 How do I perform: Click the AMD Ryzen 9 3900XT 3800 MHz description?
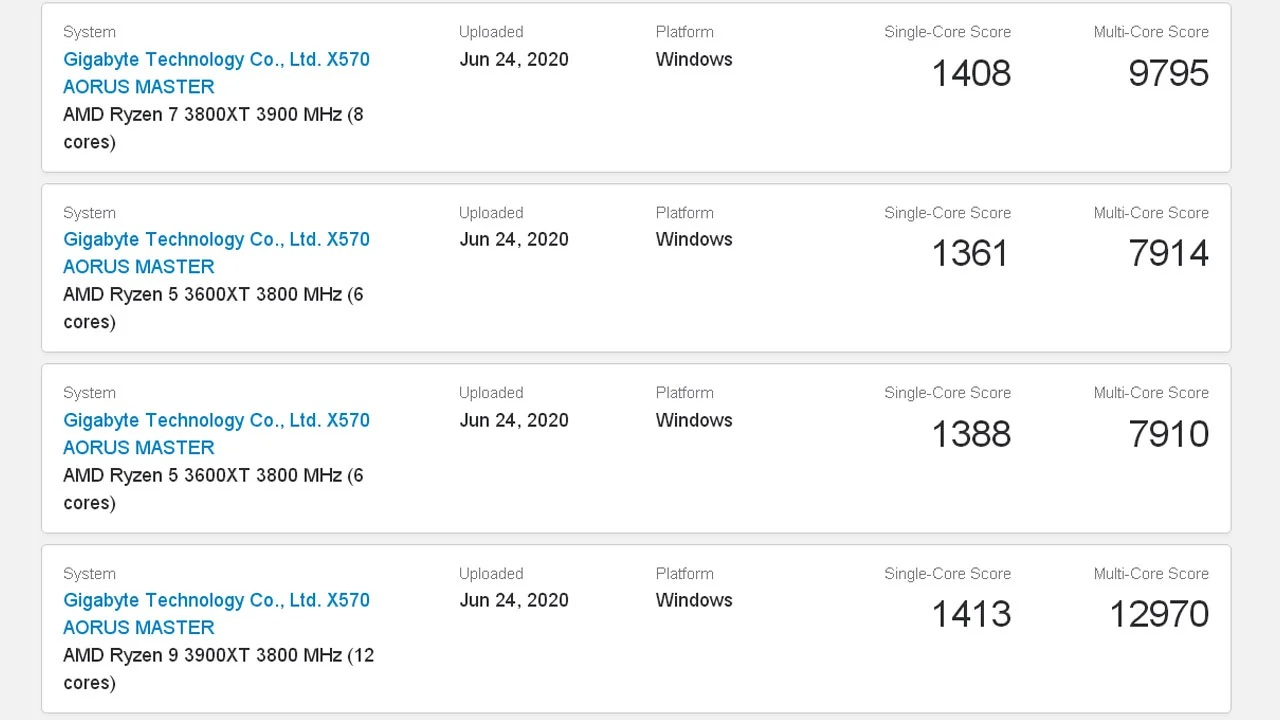pos(218,669)
